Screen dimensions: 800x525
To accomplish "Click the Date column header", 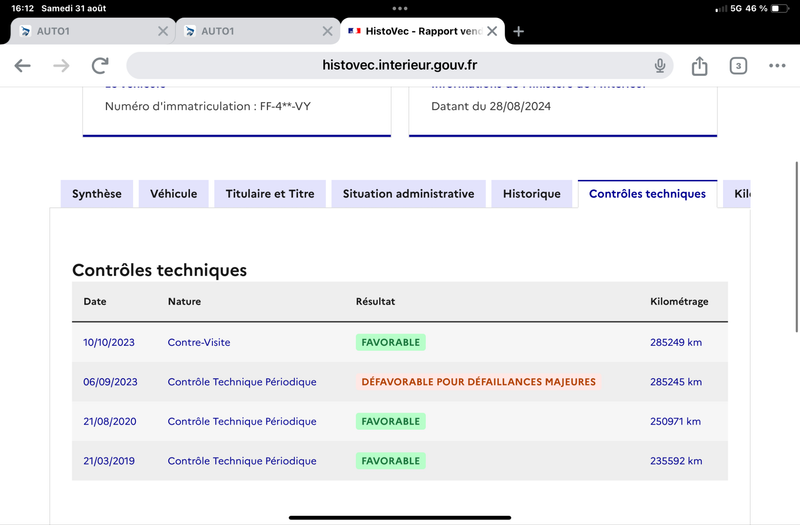I will pos(95,302).
